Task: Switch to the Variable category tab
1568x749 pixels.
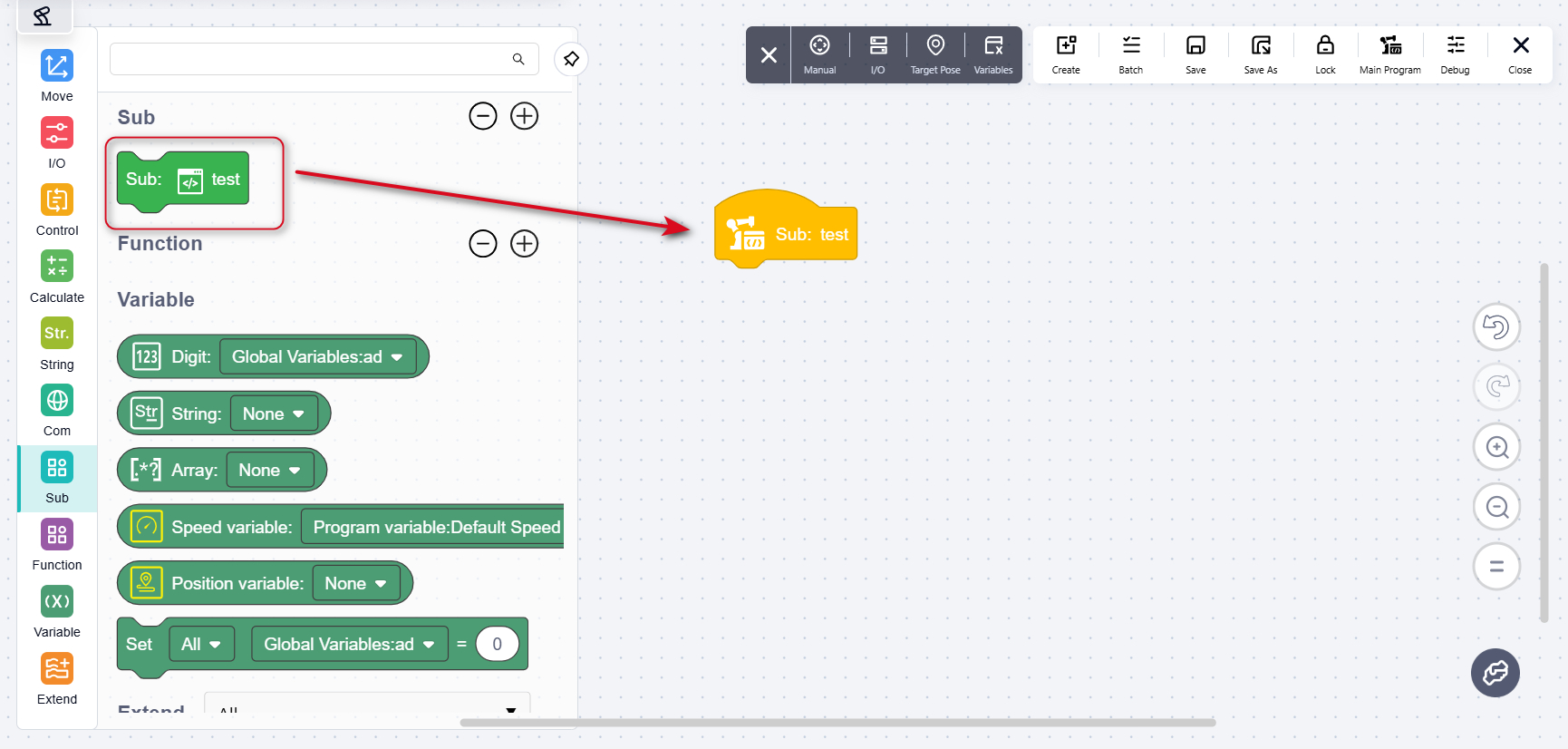Action: (x=56, y=612)
